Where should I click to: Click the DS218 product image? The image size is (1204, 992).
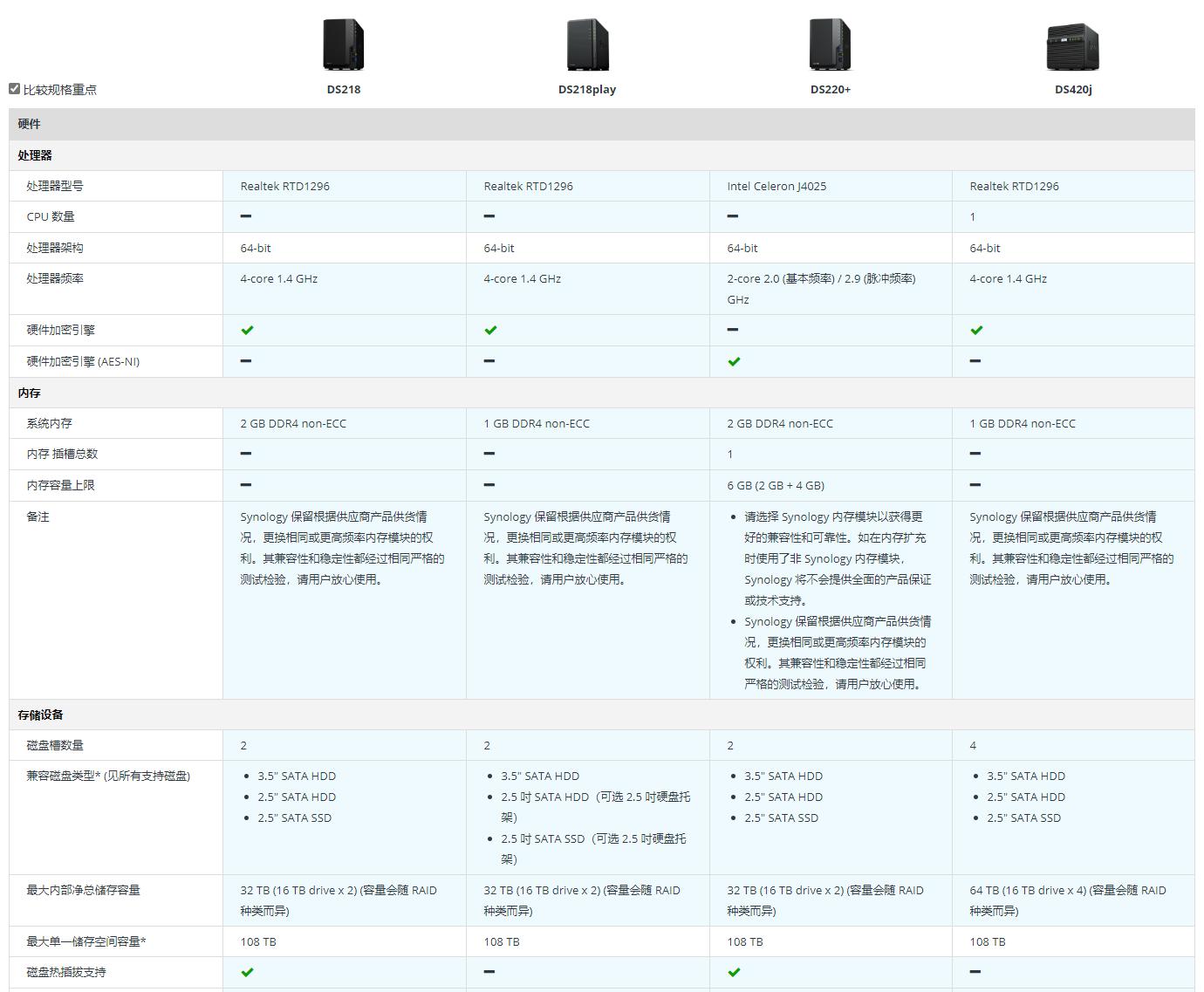[x=343, y=44]
